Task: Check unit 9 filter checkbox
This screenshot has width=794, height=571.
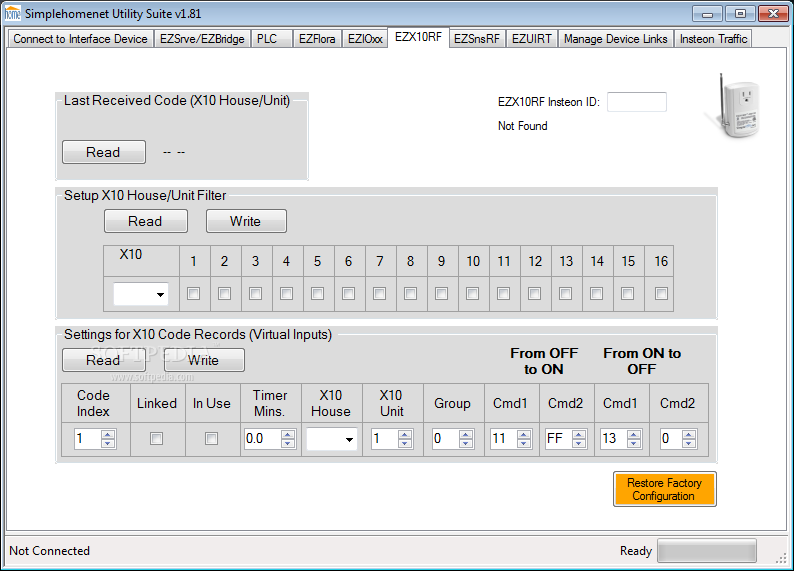Action: (442, 294)
